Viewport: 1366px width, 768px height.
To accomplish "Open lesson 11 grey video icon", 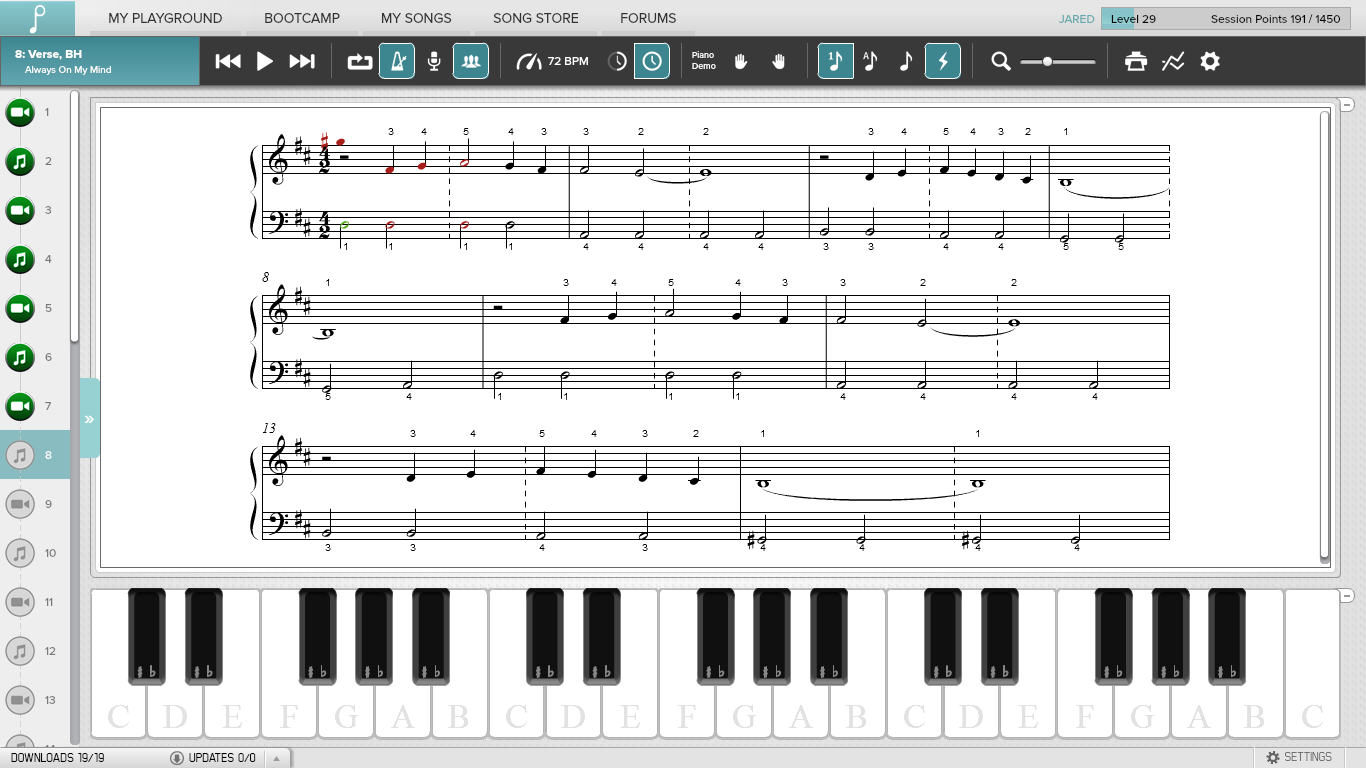I will pyautogui.click(x=20, y=603).
